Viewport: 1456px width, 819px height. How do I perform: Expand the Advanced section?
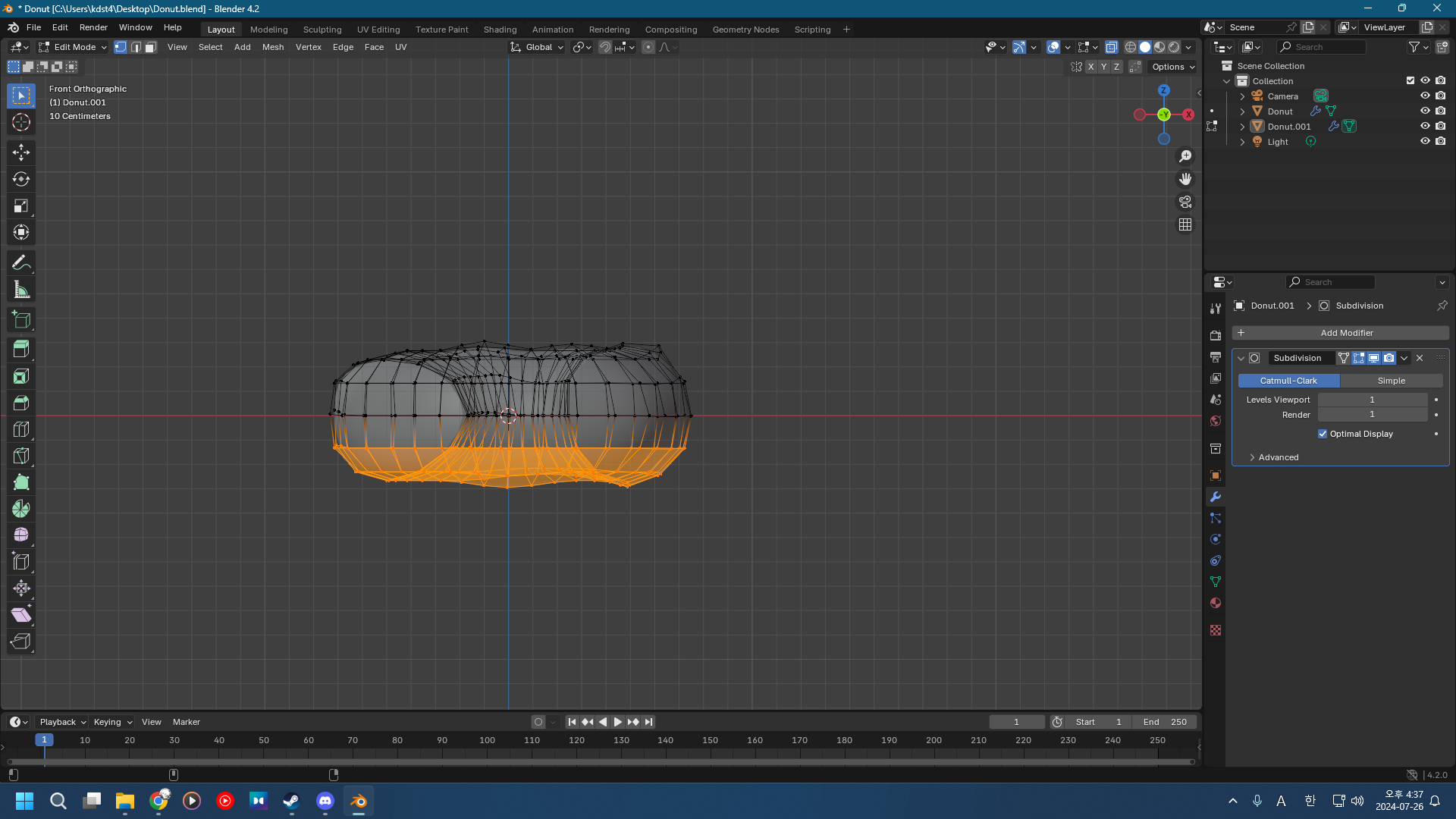click(x=1278, y=457)
